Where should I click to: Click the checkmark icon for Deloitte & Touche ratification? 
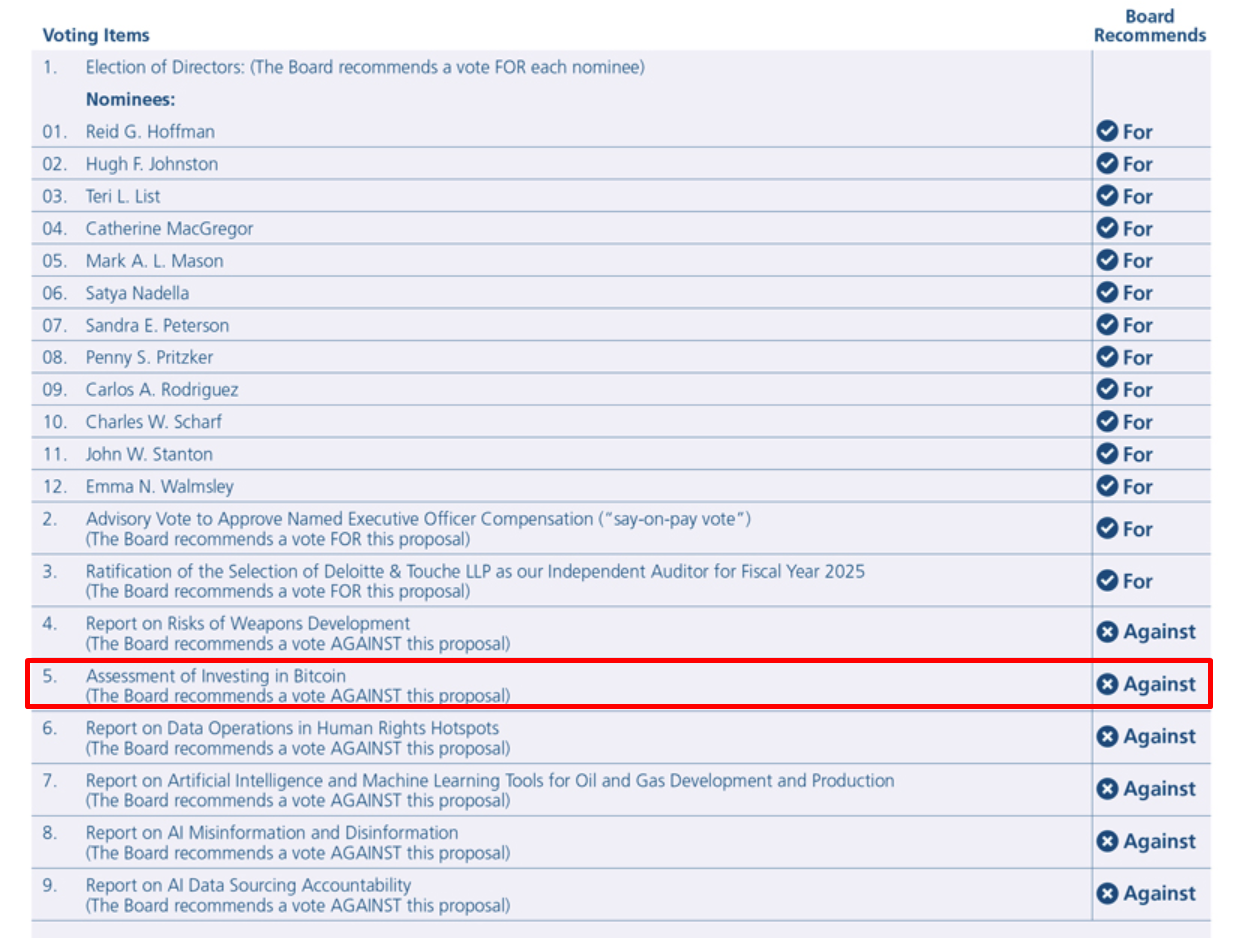tap(1107, 580)
